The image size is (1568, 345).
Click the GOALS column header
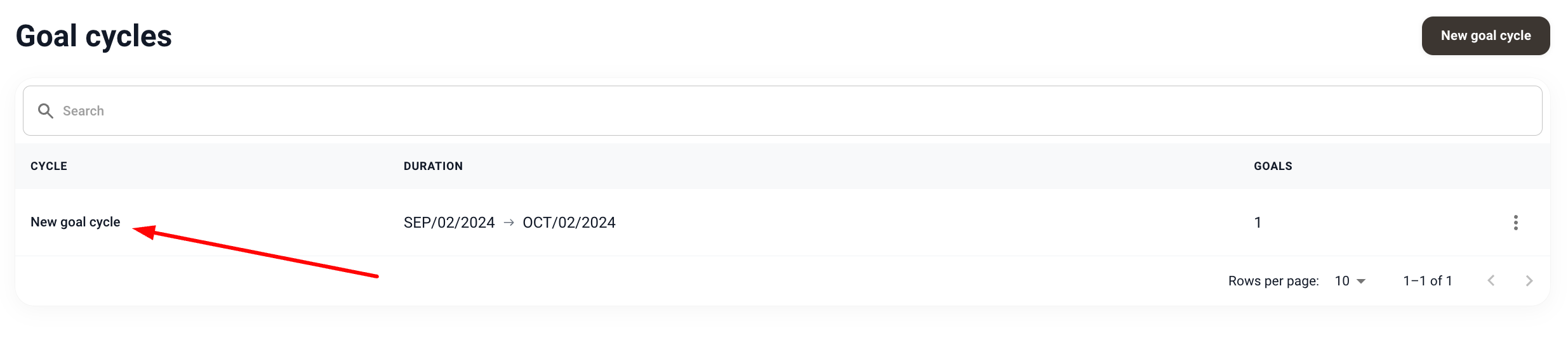pyautogui.click(x=1272, y=166)
